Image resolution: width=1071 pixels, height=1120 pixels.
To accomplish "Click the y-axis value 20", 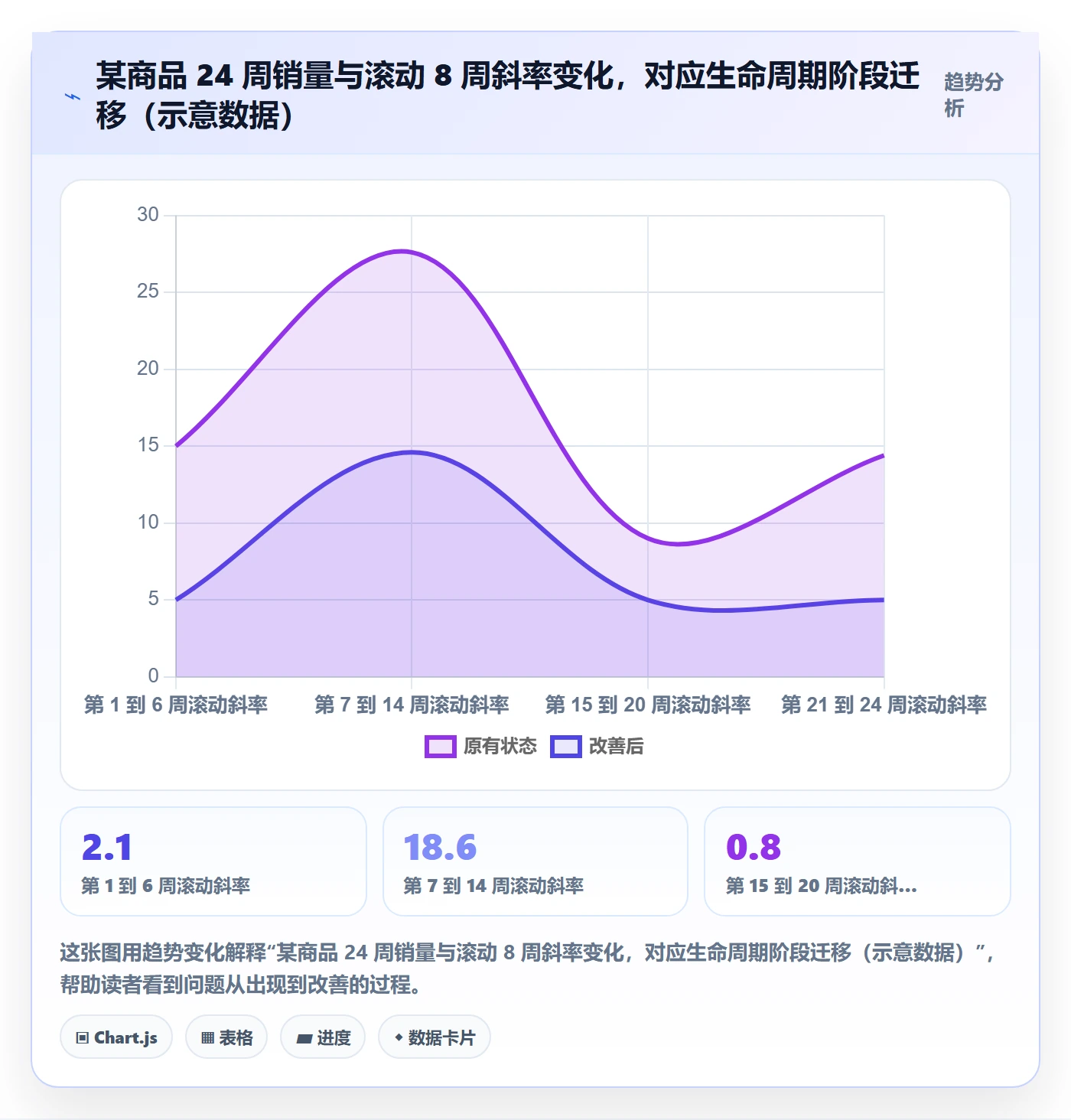I will [x=148, y=369].
